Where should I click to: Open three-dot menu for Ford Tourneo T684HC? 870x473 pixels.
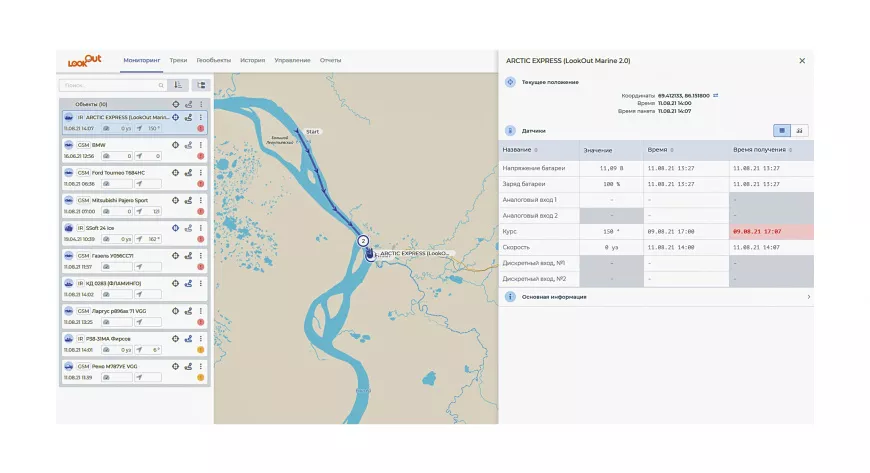tap(201, 173)
